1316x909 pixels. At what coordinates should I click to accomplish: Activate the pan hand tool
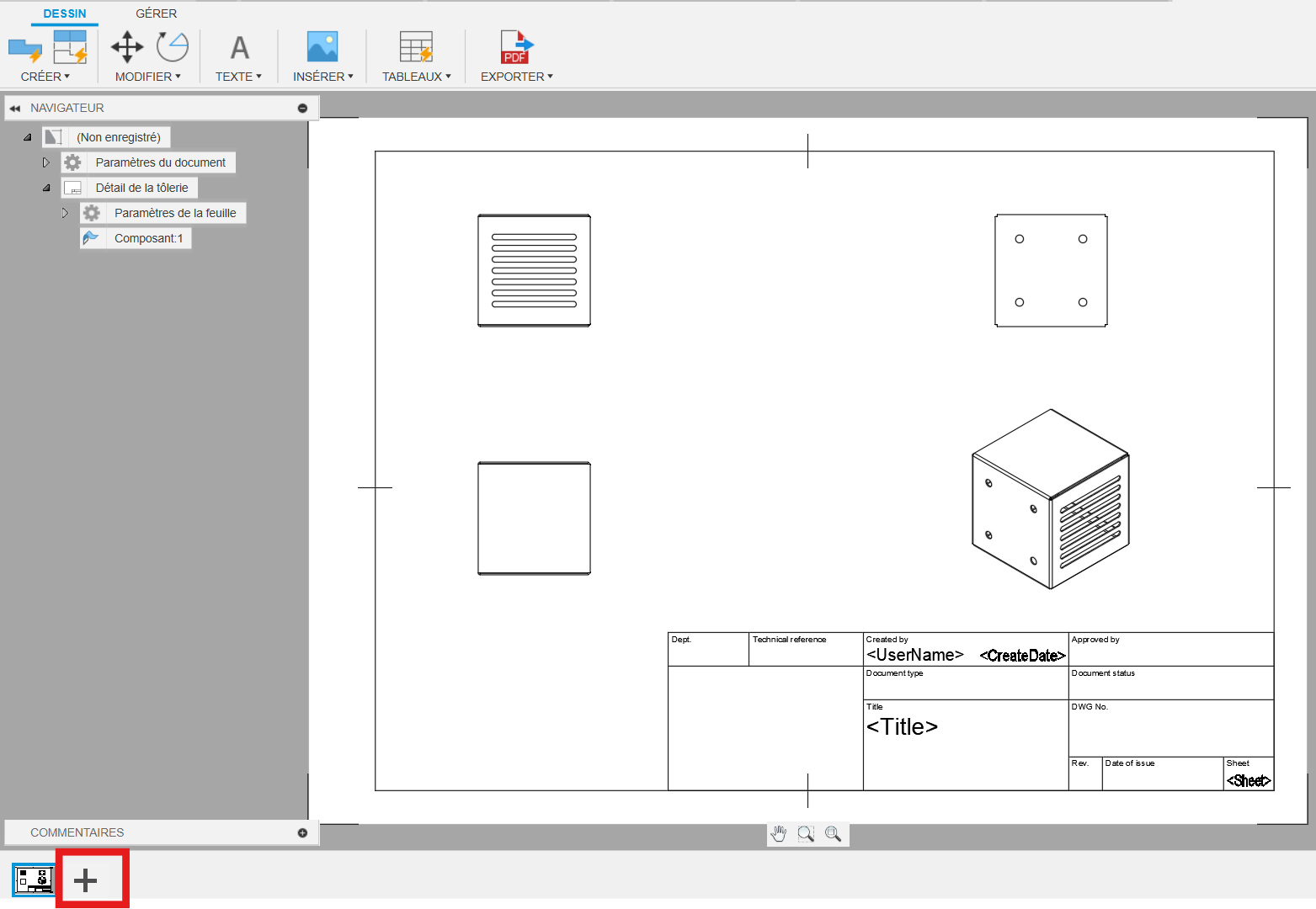(780, 833)
